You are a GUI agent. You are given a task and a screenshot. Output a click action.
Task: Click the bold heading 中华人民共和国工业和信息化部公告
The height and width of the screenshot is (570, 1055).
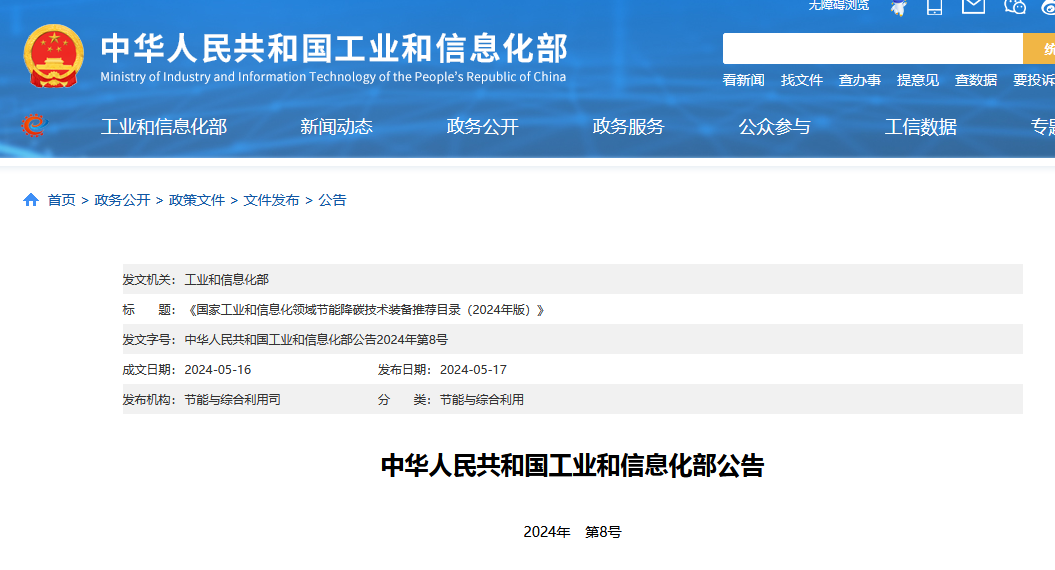(573, 466)
